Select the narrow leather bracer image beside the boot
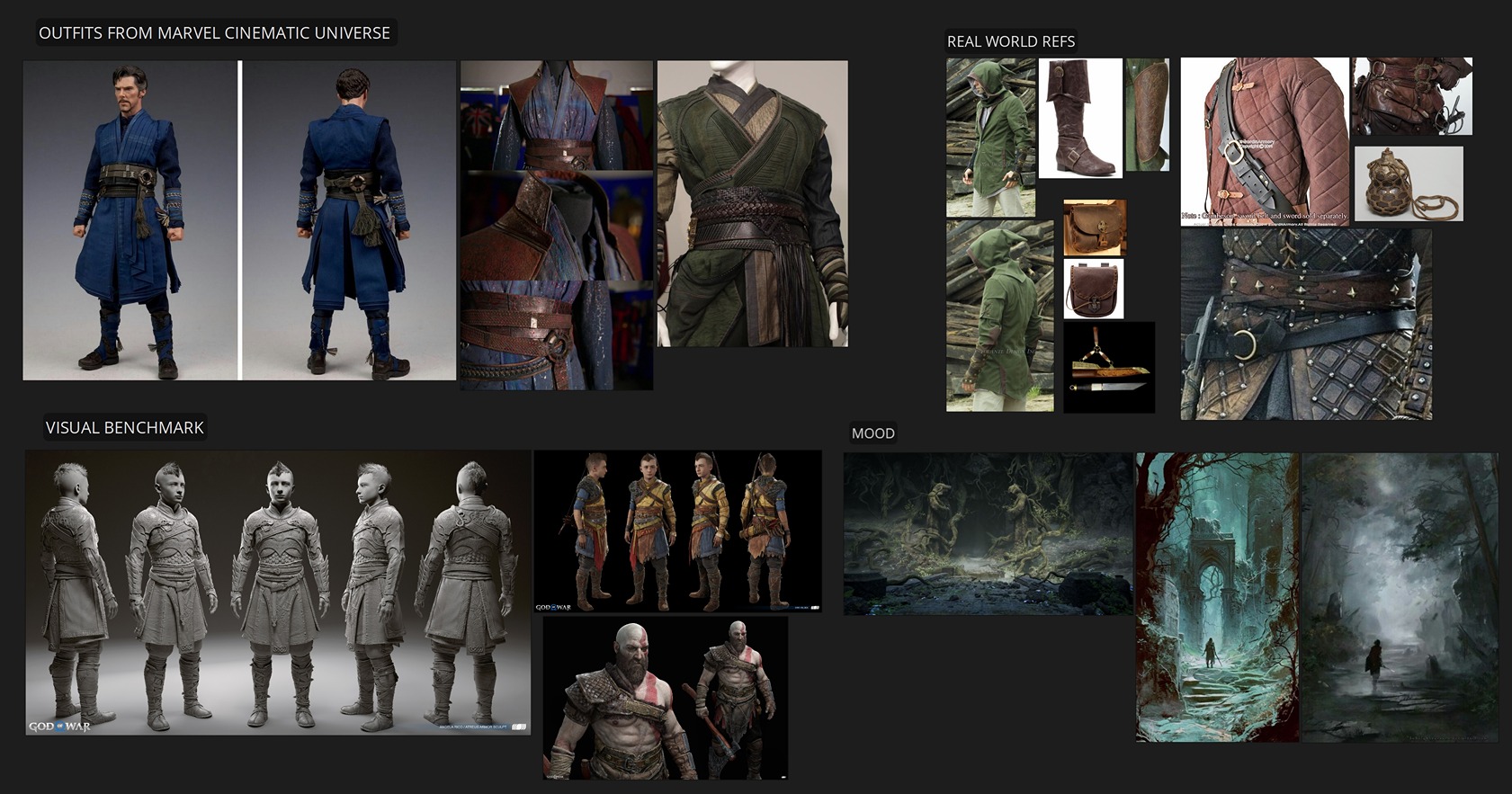The image size is (1512, 794). pyautogui.click(x=1148, y=114)
